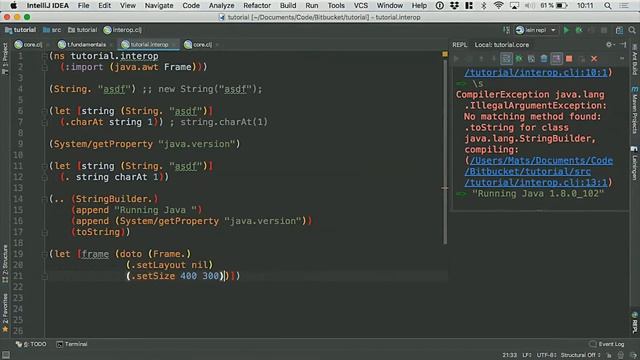Run the lein repl configuration

[x=566, y=30]
